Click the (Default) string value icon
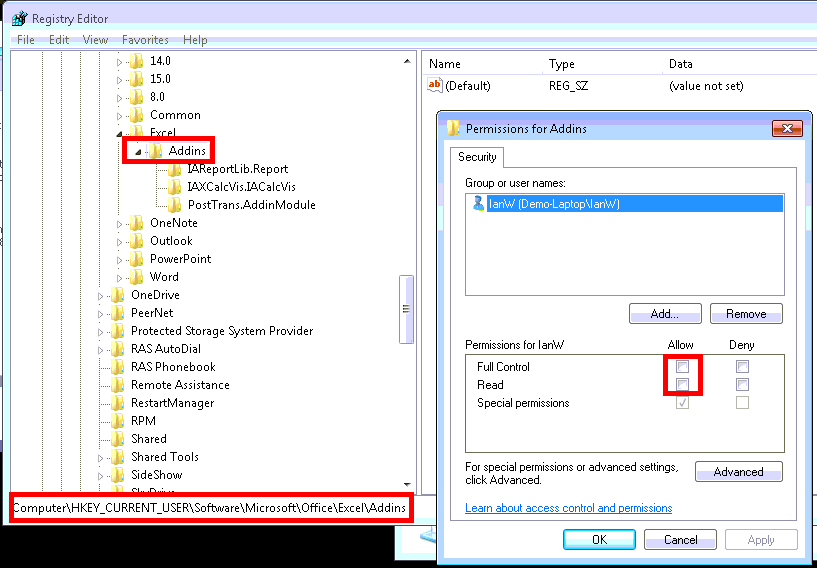The image size is (817, 568). (435, 85)
